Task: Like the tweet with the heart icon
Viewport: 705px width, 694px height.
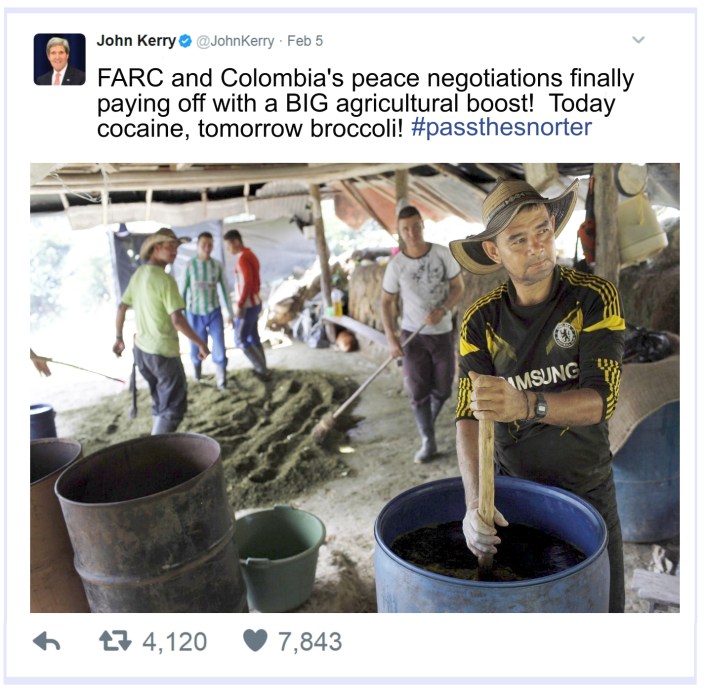Action: [x=255, y=641]
